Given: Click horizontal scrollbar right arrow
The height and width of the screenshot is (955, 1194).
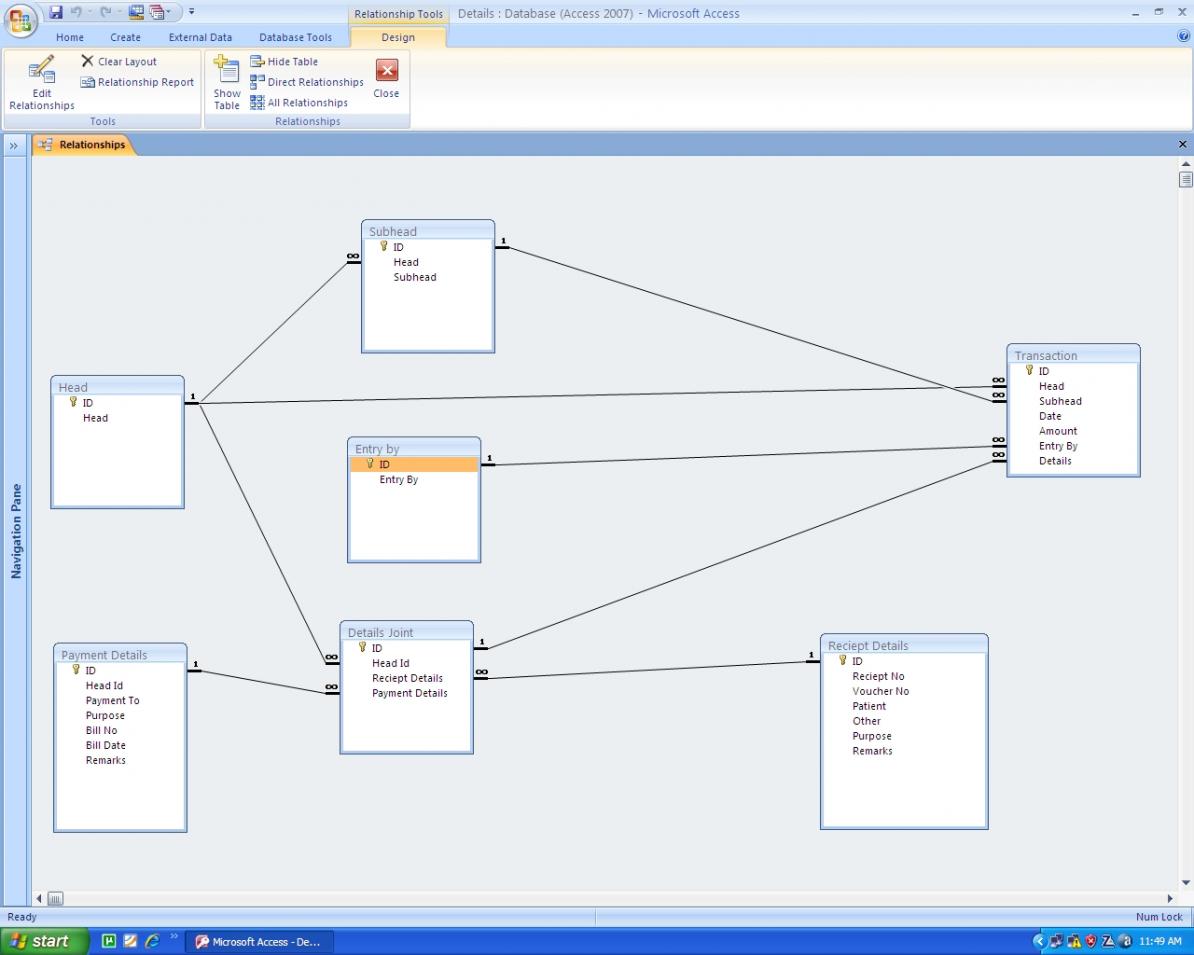Looking at the screenshot, I should pyautogui.click(x=1170, y=899).
